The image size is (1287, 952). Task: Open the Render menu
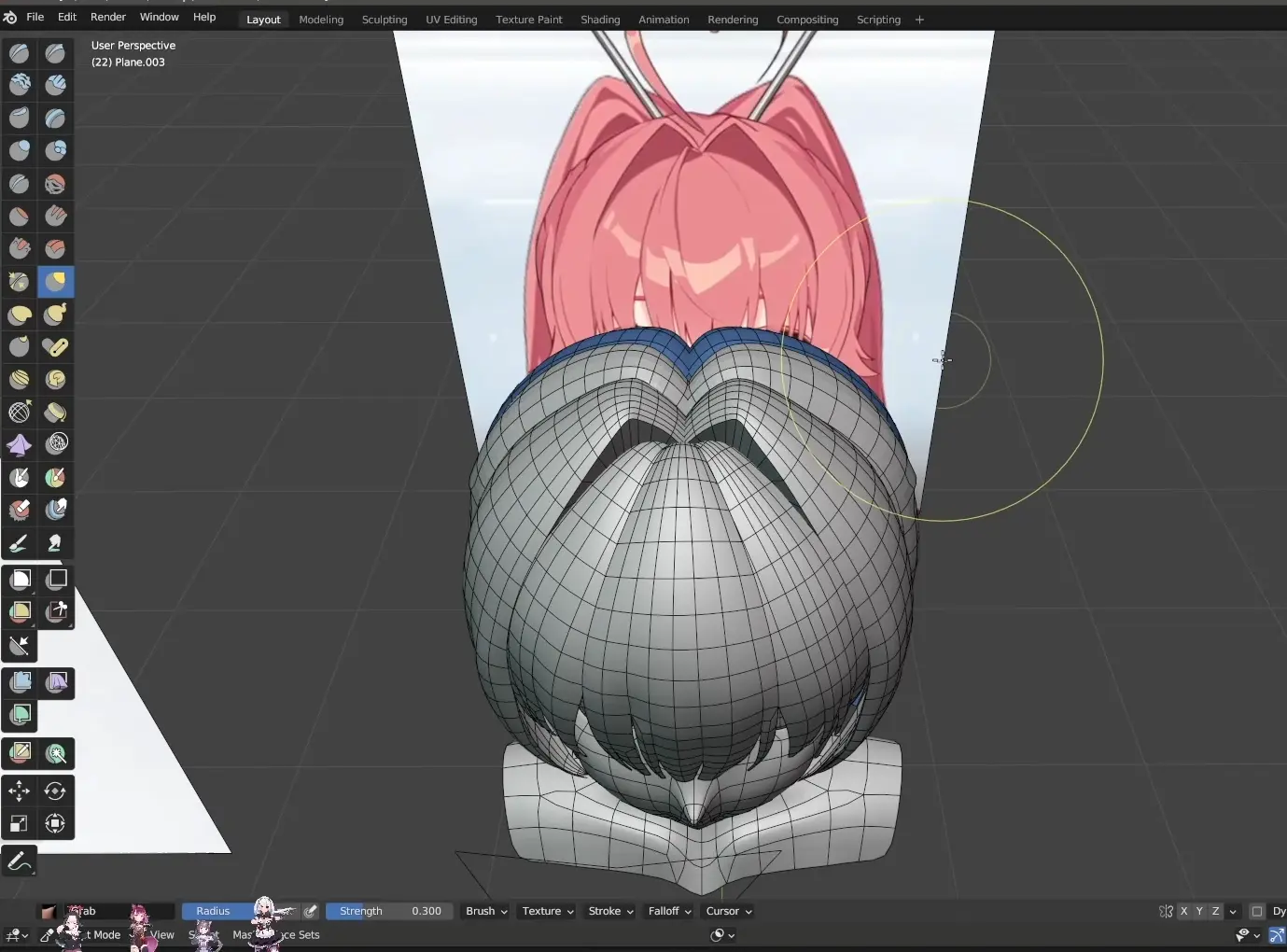107,17
